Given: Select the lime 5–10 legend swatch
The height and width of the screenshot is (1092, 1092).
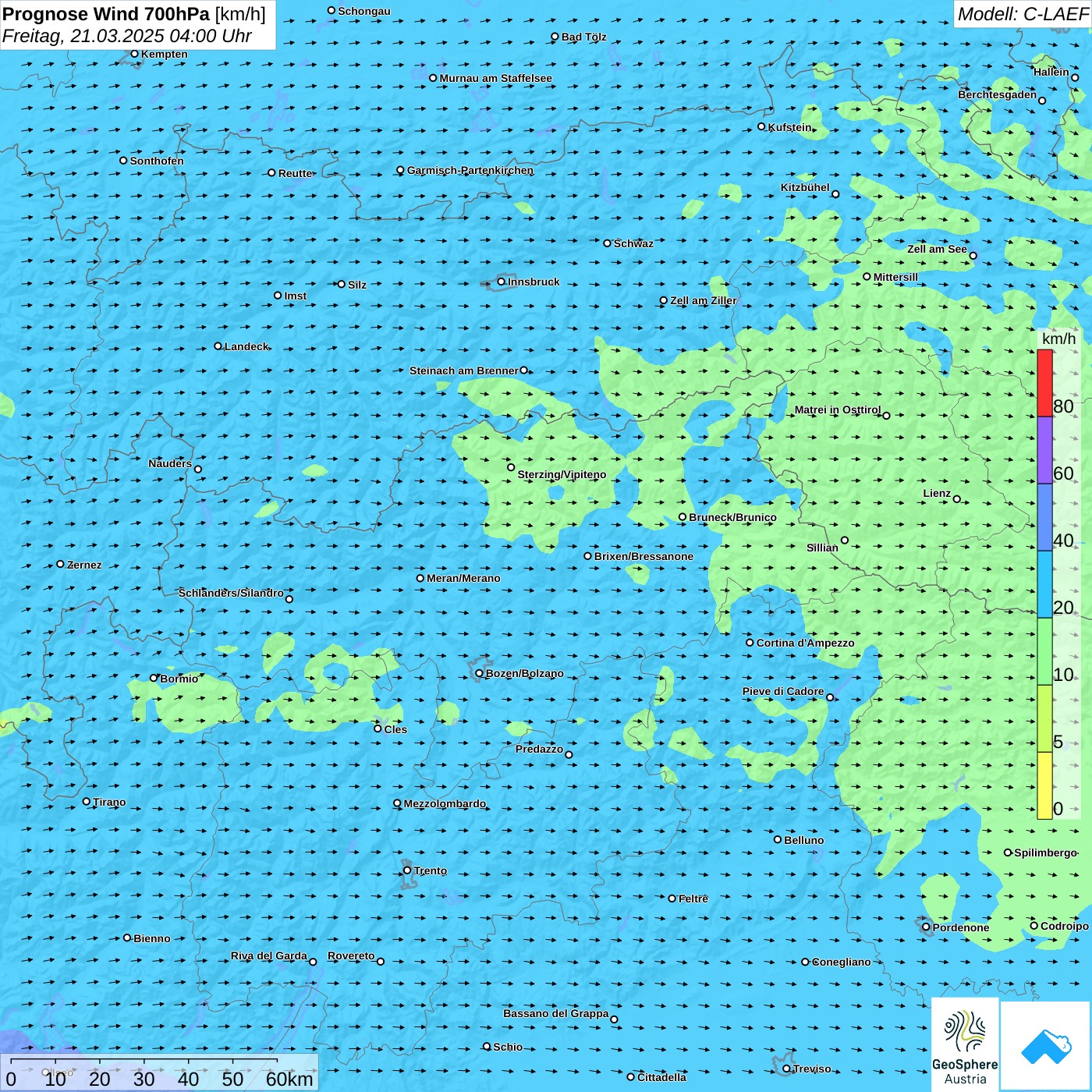Looking at the screenshot, I should 1044,718.
